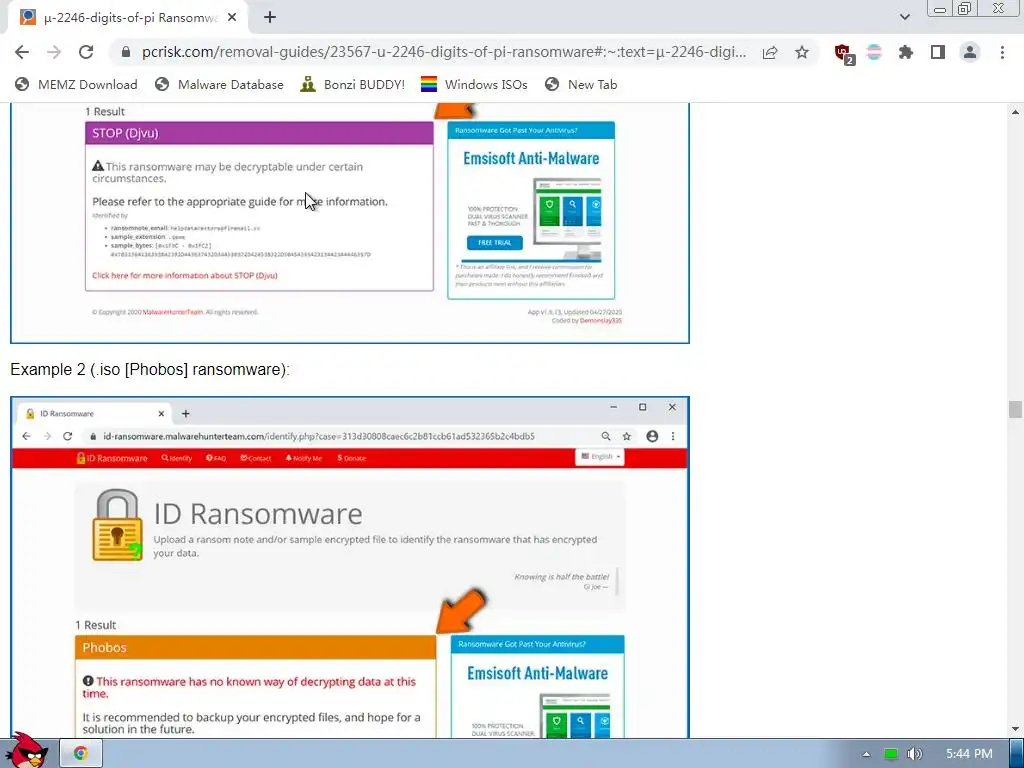Viewport: 1024px width, 768px height.
Task: Open the uBlock Origin extension icon
Action: (x=844, y=53)
